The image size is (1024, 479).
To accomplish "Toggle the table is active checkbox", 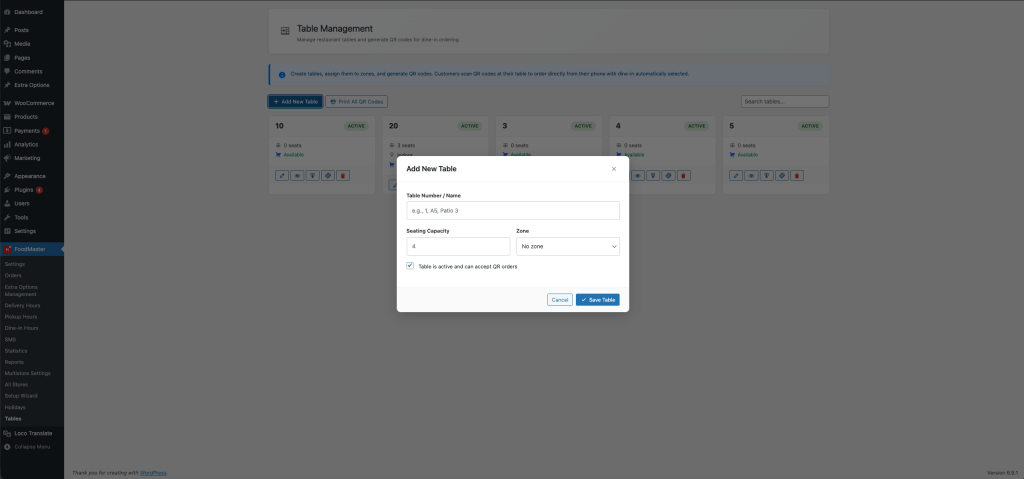I will (x=410, y=266).
